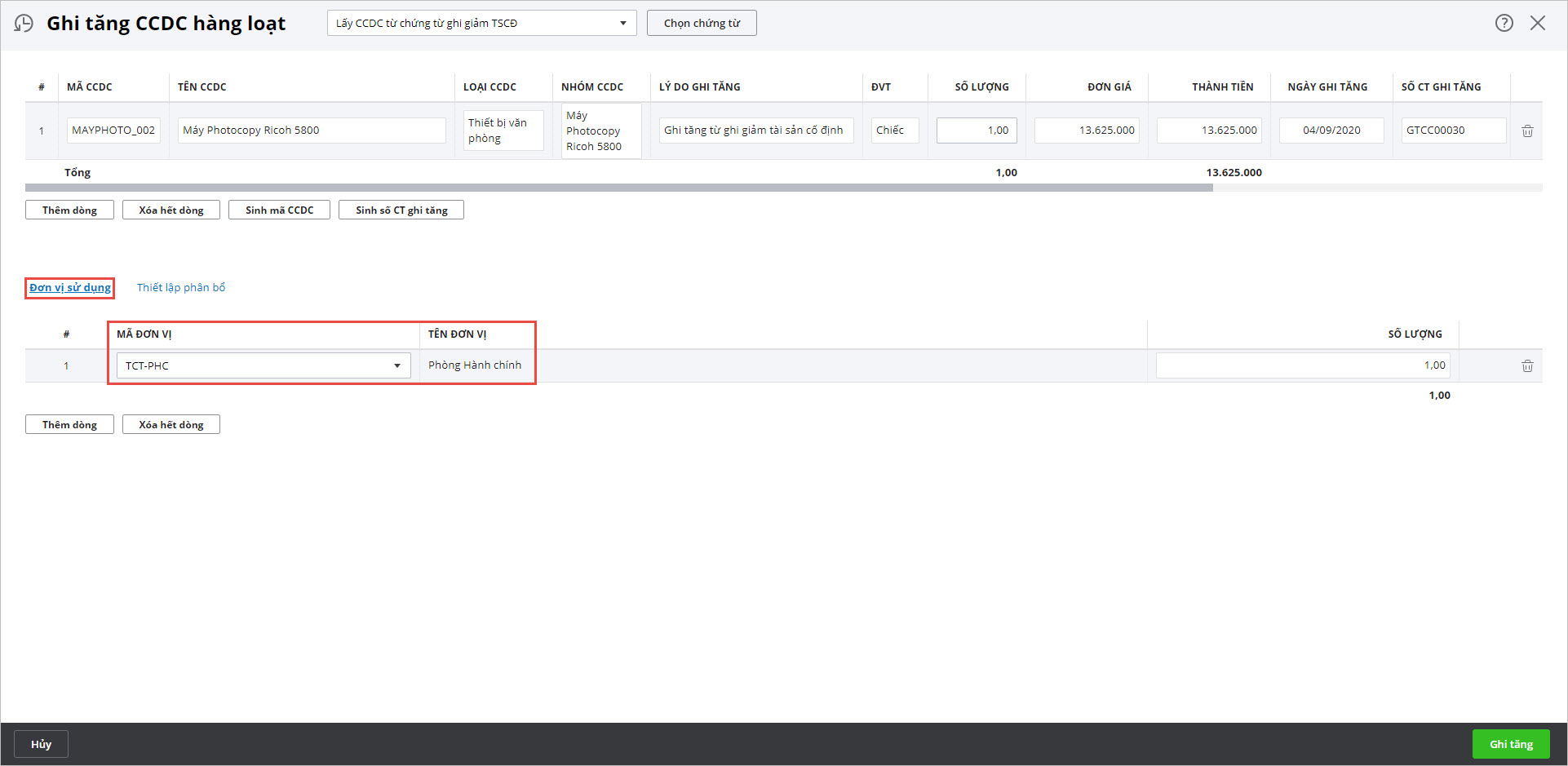Click Sinh mã CCDC button

279,210
